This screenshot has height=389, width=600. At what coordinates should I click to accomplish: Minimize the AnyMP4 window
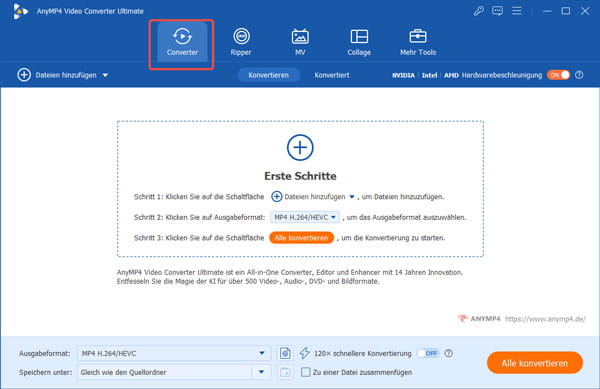547,11
